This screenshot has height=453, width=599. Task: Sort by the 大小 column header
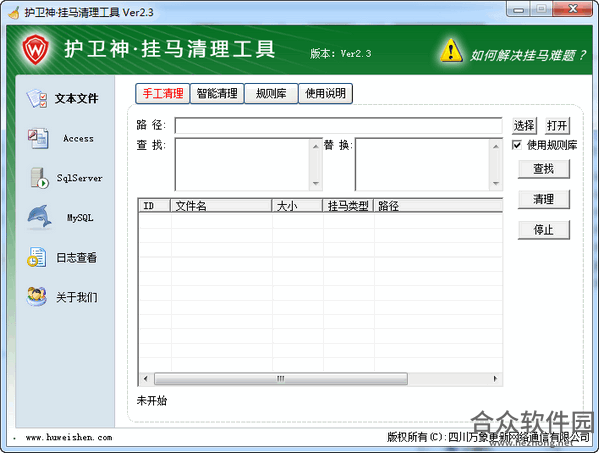coord(297,206)
